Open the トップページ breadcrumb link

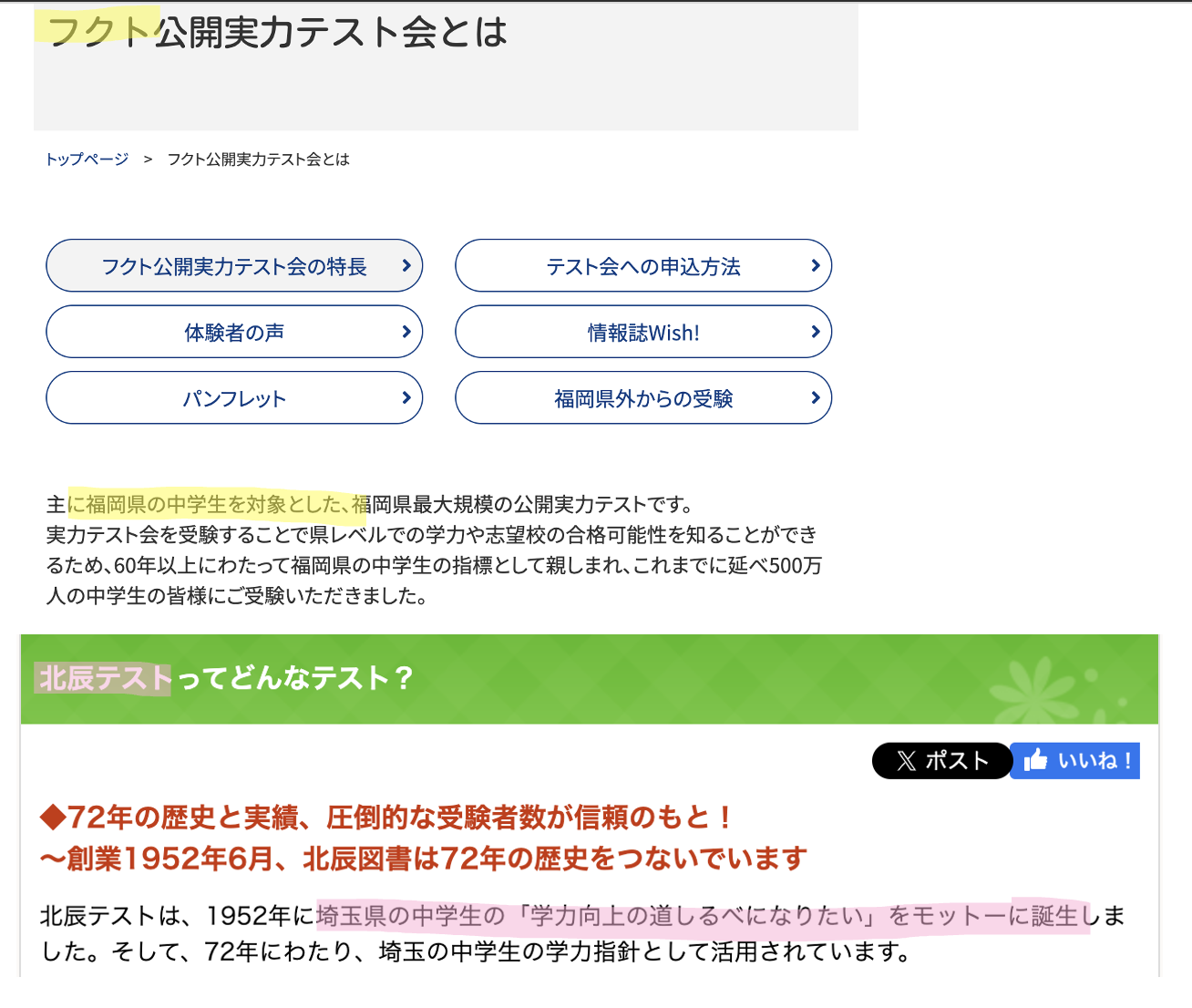point(87,159)
